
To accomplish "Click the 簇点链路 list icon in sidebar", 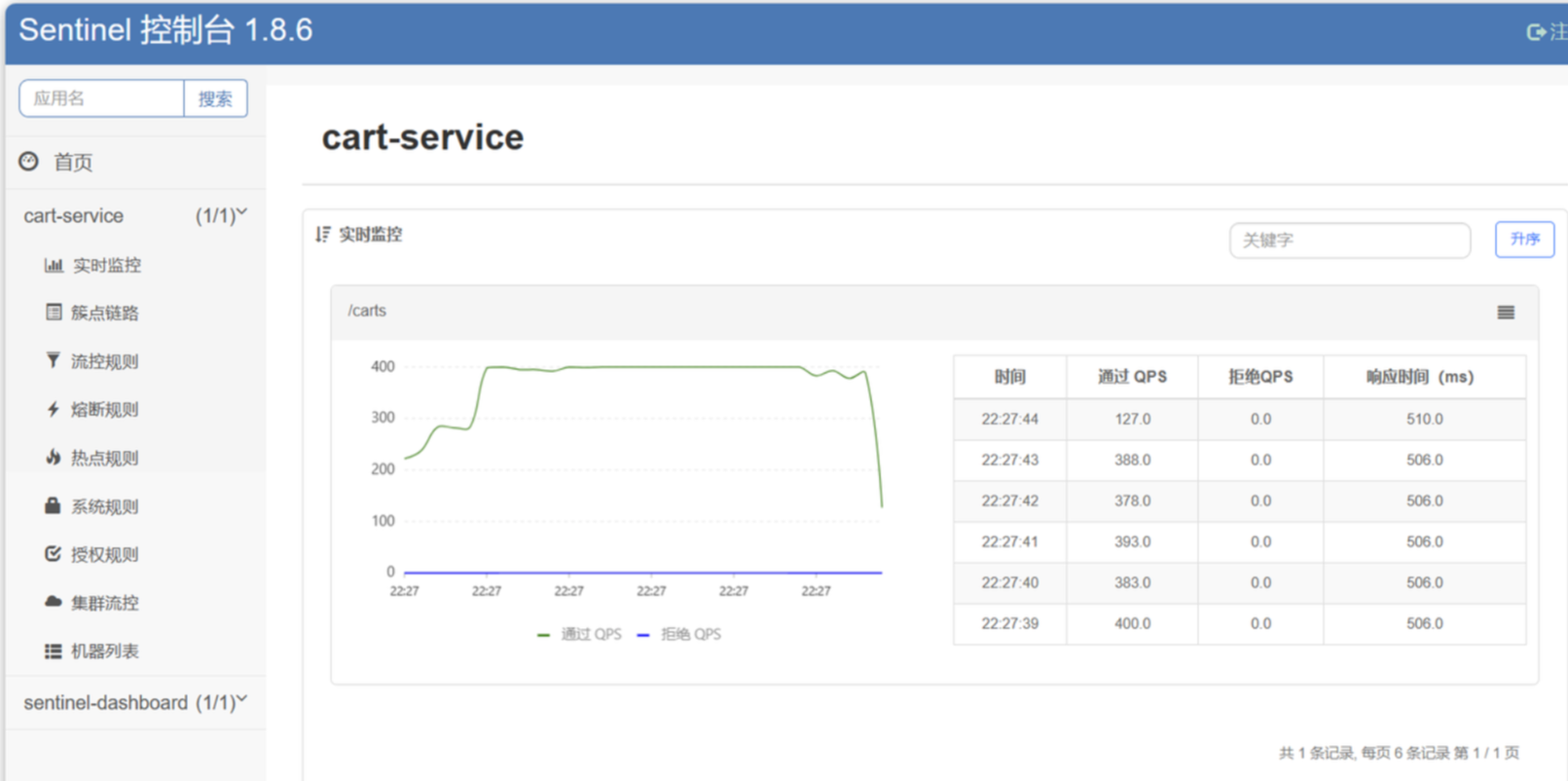I will point(54,313).
